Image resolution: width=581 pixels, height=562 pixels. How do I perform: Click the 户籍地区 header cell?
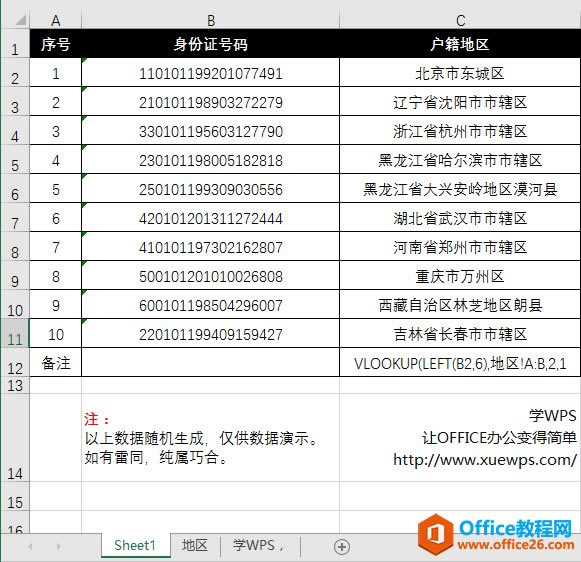click(460, 44)
